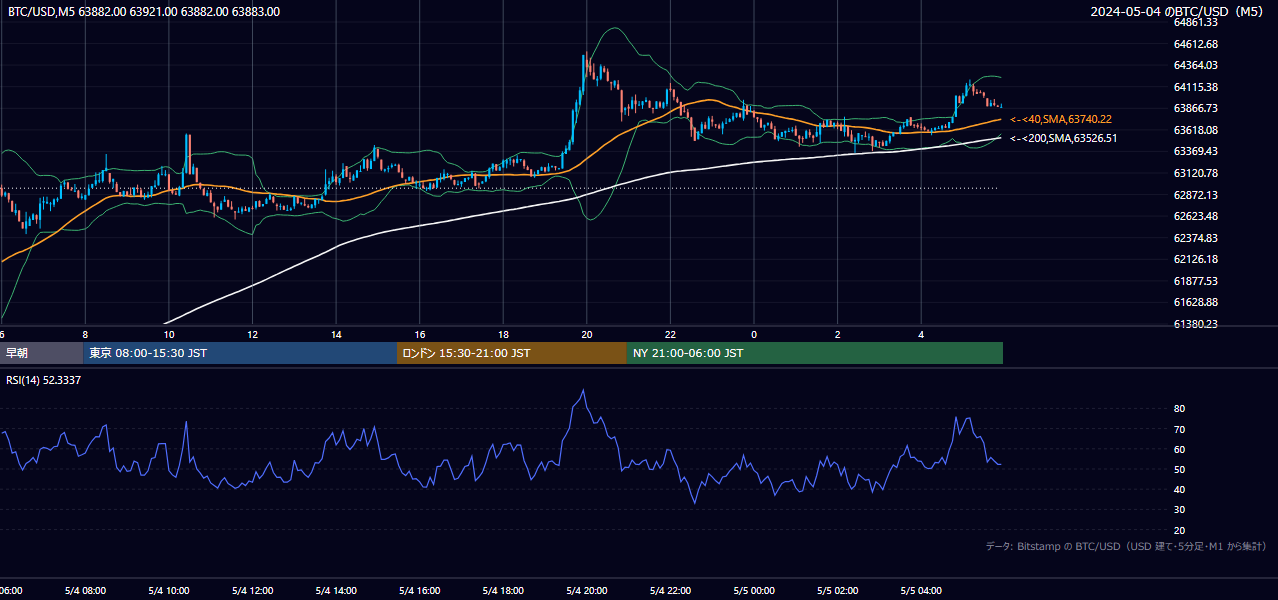Viewport: 1278px width, 600px height.
Task: Click price axis value 63618.08
Action: [x=1195, y=130]
